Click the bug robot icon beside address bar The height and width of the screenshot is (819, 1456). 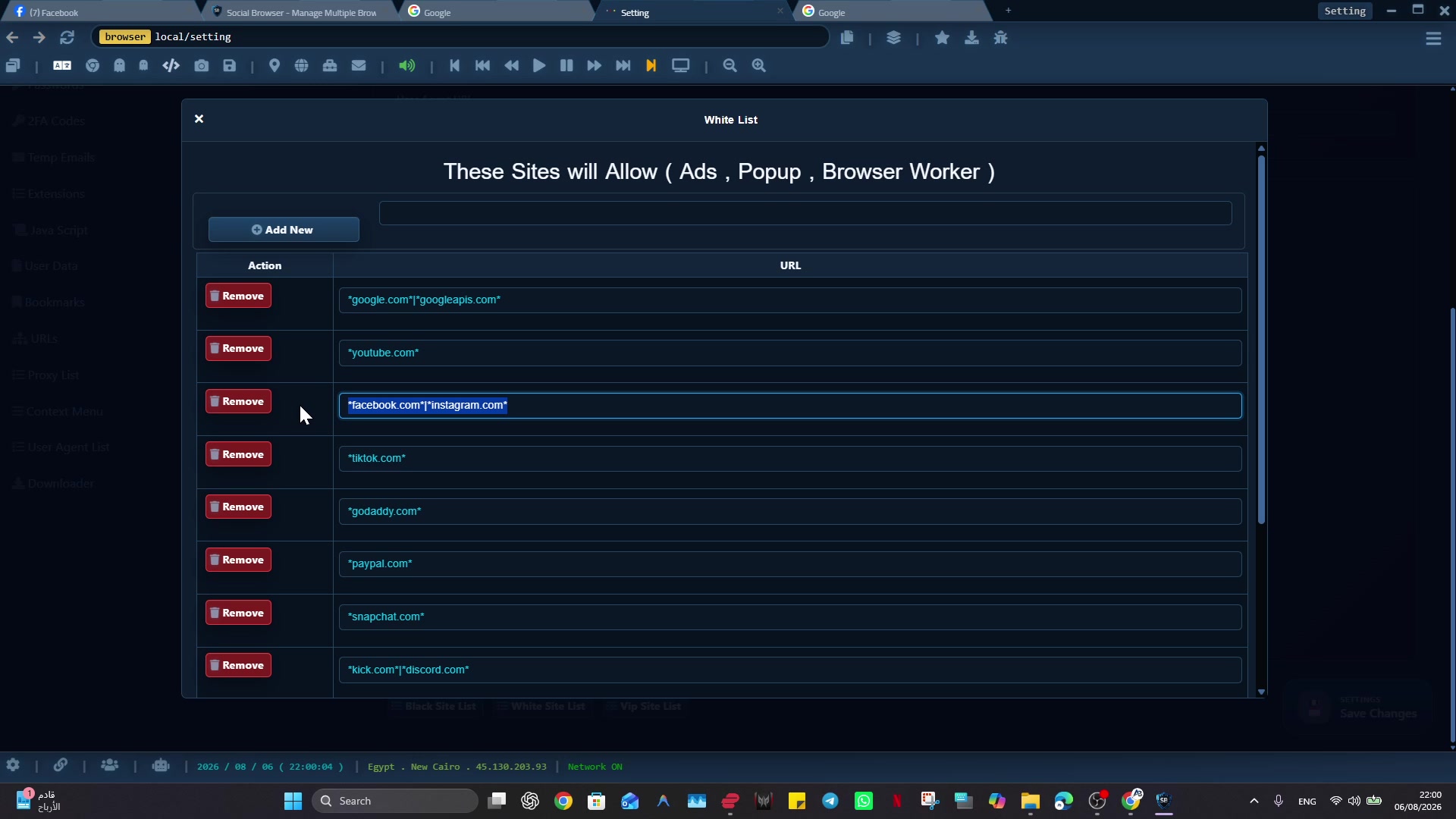1001,37
